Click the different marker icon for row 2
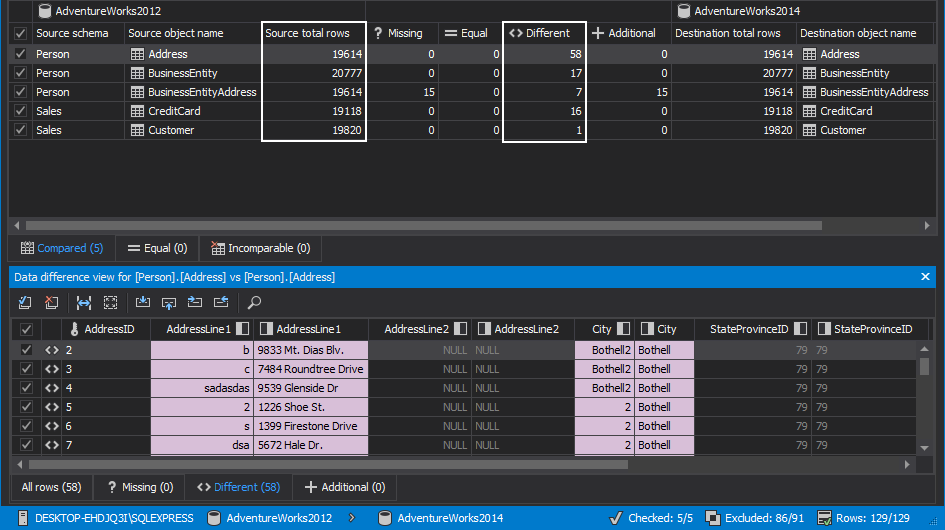Viewport: 945px width, 530px height. click(x=52, y=350)
